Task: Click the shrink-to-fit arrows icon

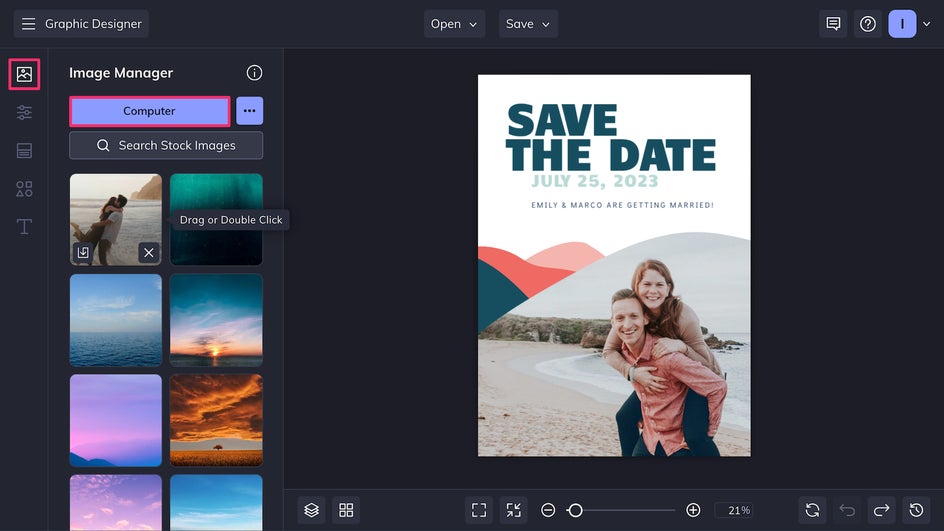Action: (x=514, y=510)
